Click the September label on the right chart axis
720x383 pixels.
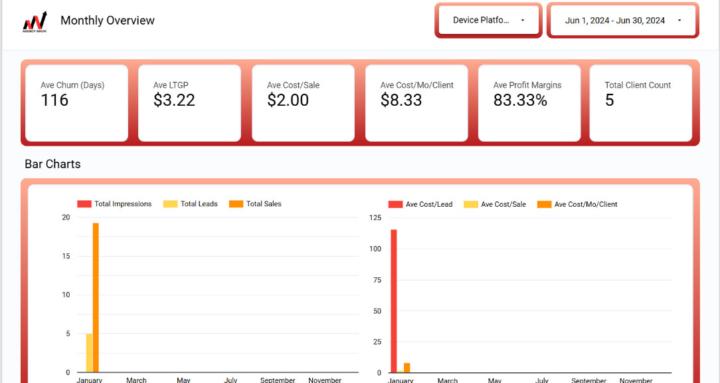[x=589, y=380]
